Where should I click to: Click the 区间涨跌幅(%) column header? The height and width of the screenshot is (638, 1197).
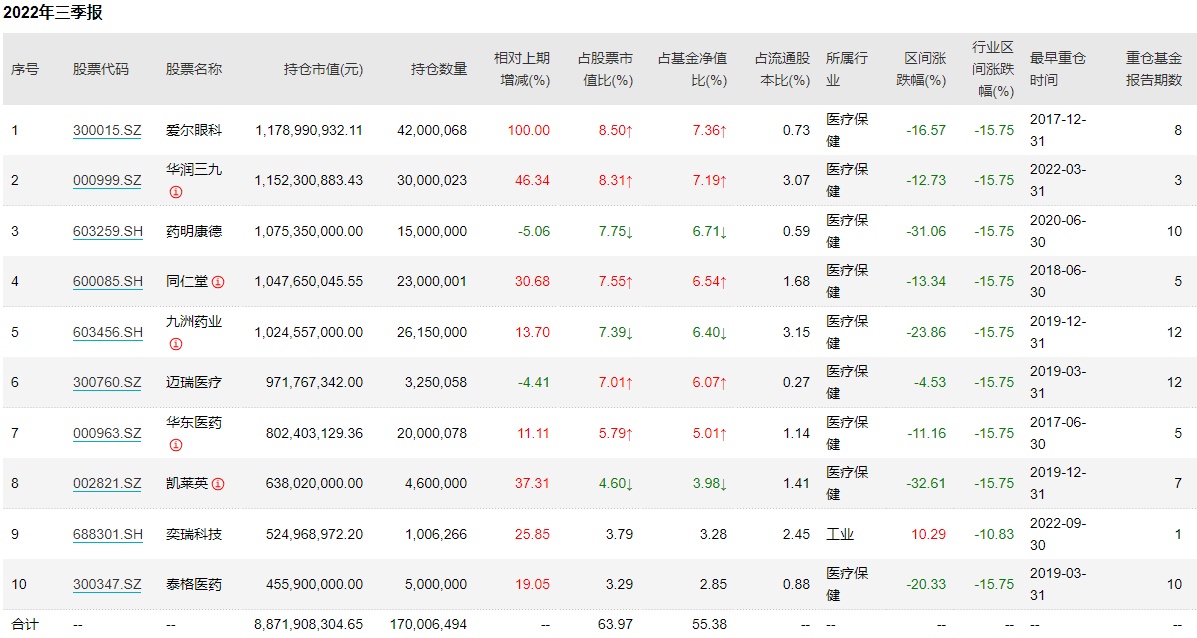click(921, 69)
